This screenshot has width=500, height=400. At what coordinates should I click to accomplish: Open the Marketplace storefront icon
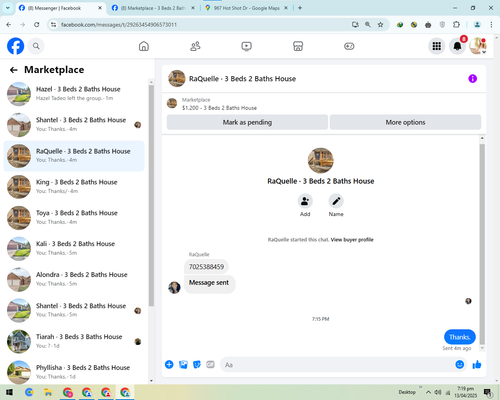coord(298,46)
